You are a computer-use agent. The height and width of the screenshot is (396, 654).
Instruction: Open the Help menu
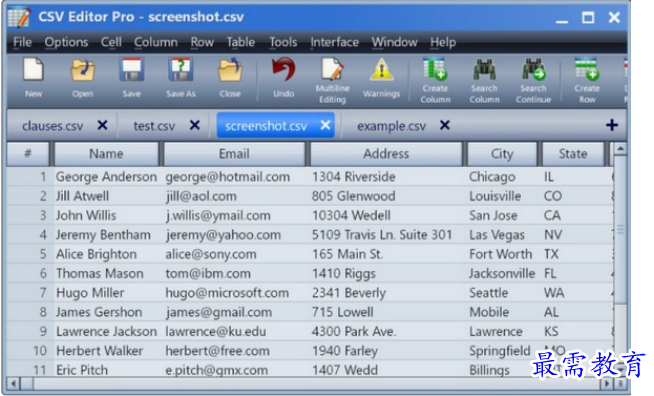(443, 42)
